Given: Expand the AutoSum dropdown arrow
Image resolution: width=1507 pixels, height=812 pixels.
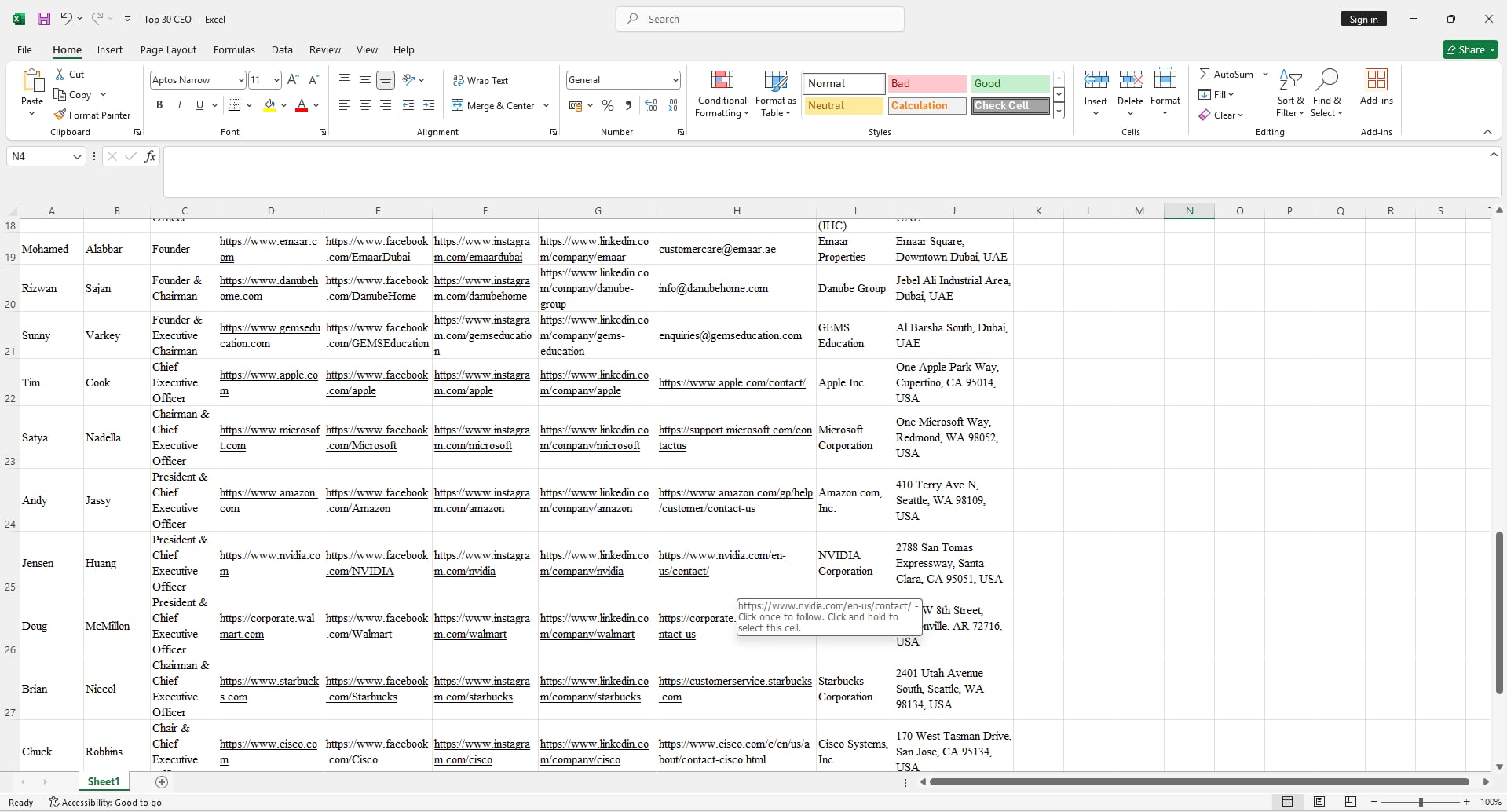Looking at the screenshot, I should 1265,74.
